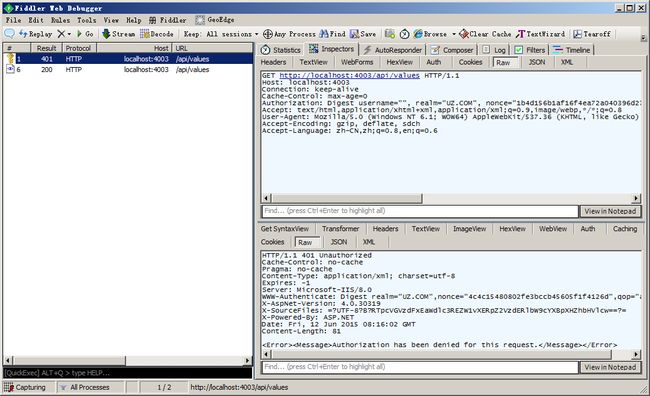Sort sessions by URL column header
This screenshot has width=650, height=396.
click(212, 48)
